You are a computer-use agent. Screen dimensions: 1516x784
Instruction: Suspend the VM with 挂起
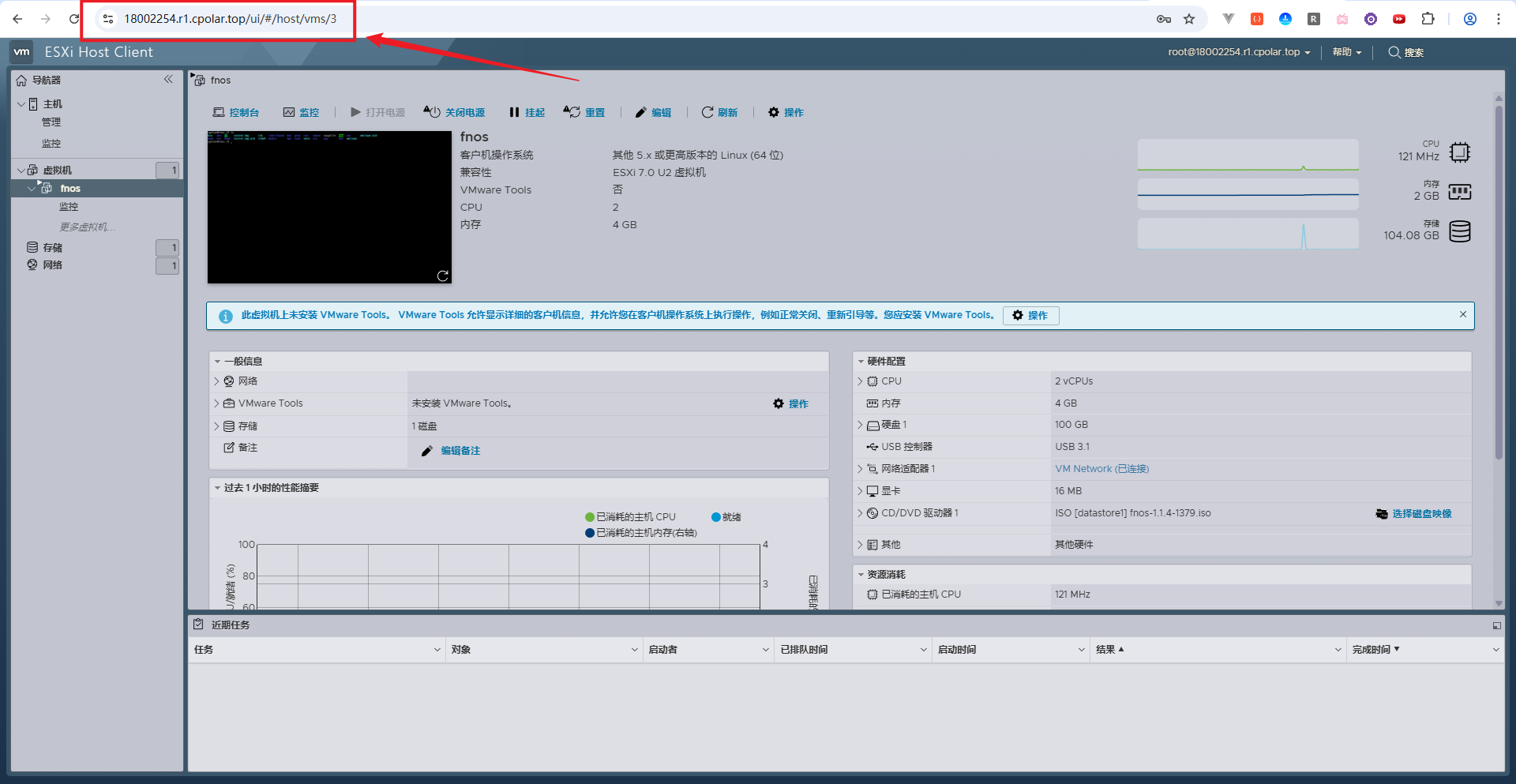(x=527, y=113)
